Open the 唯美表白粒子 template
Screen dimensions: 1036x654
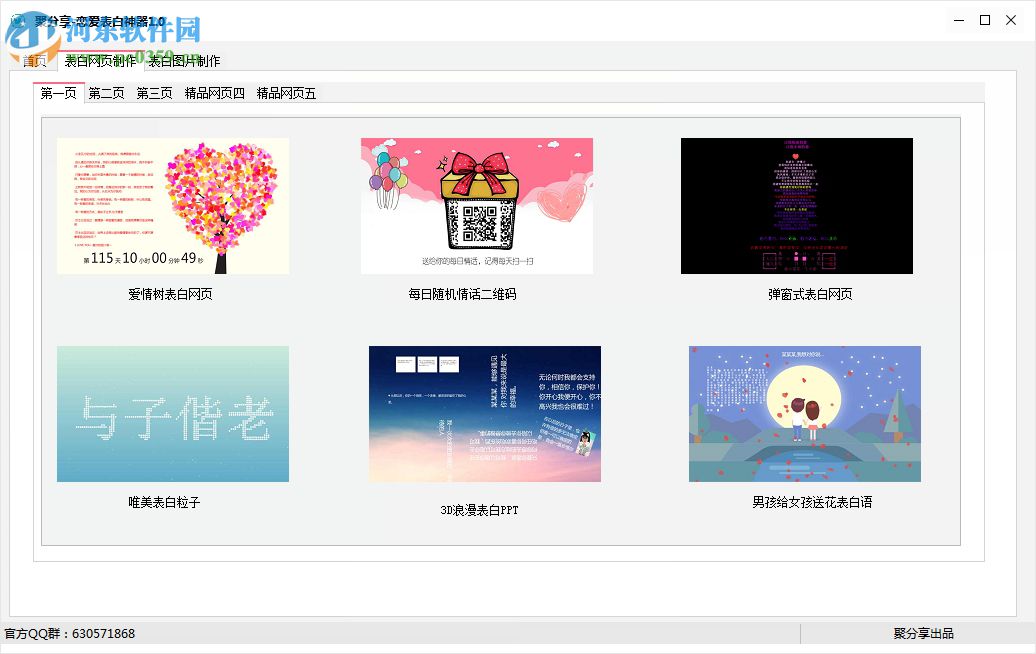pos(172,414)
